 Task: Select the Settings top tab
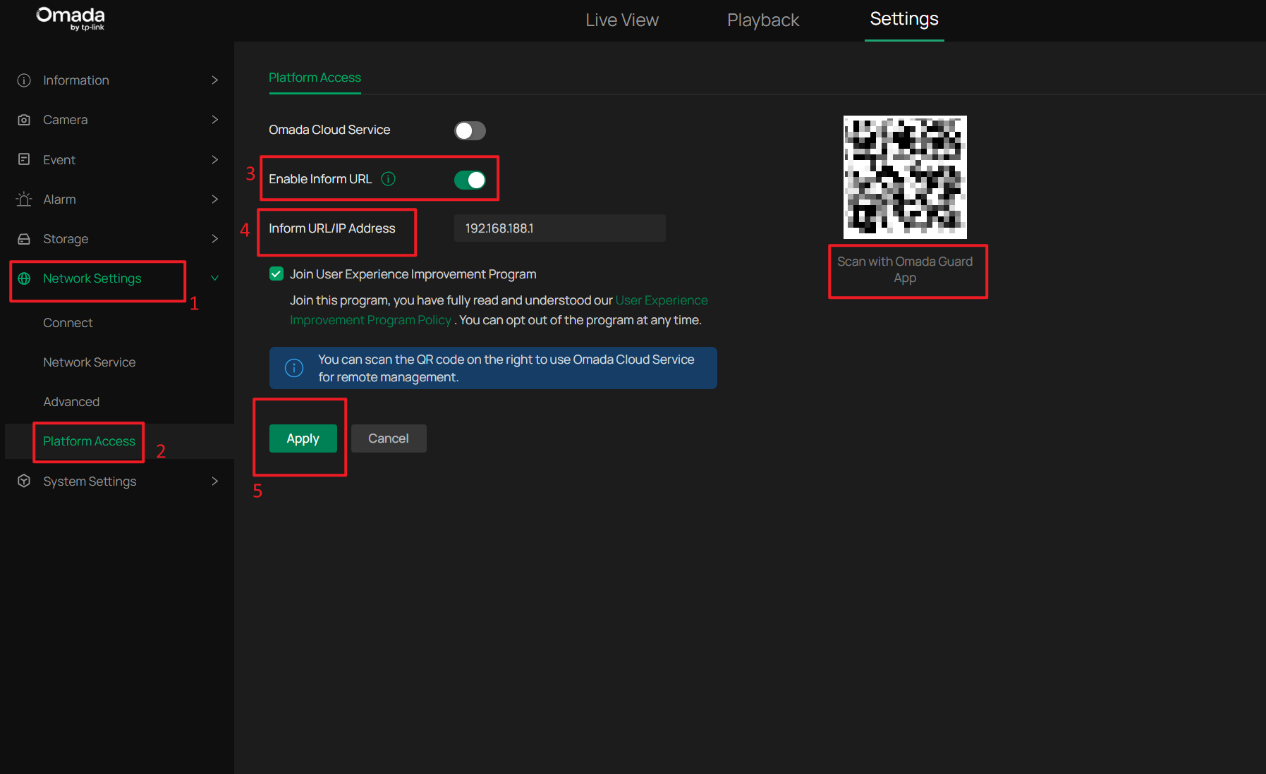pos(904,20)
